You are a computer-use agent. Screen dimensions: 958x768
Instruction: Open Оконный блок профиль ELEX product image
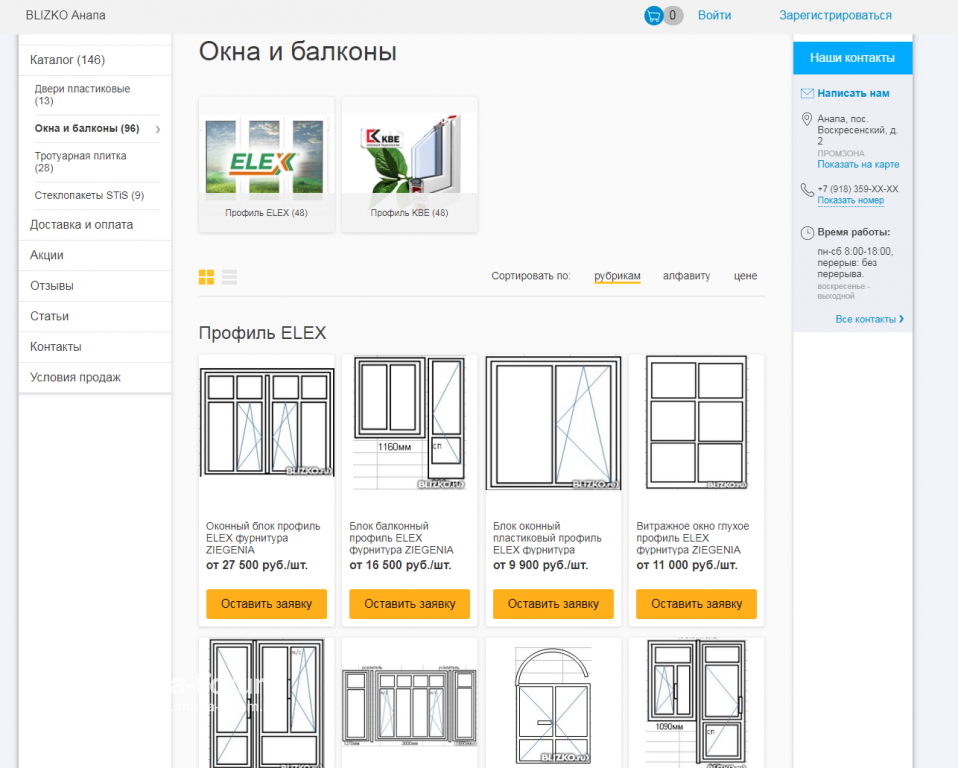pyautogui.click(x=266, y=422)
